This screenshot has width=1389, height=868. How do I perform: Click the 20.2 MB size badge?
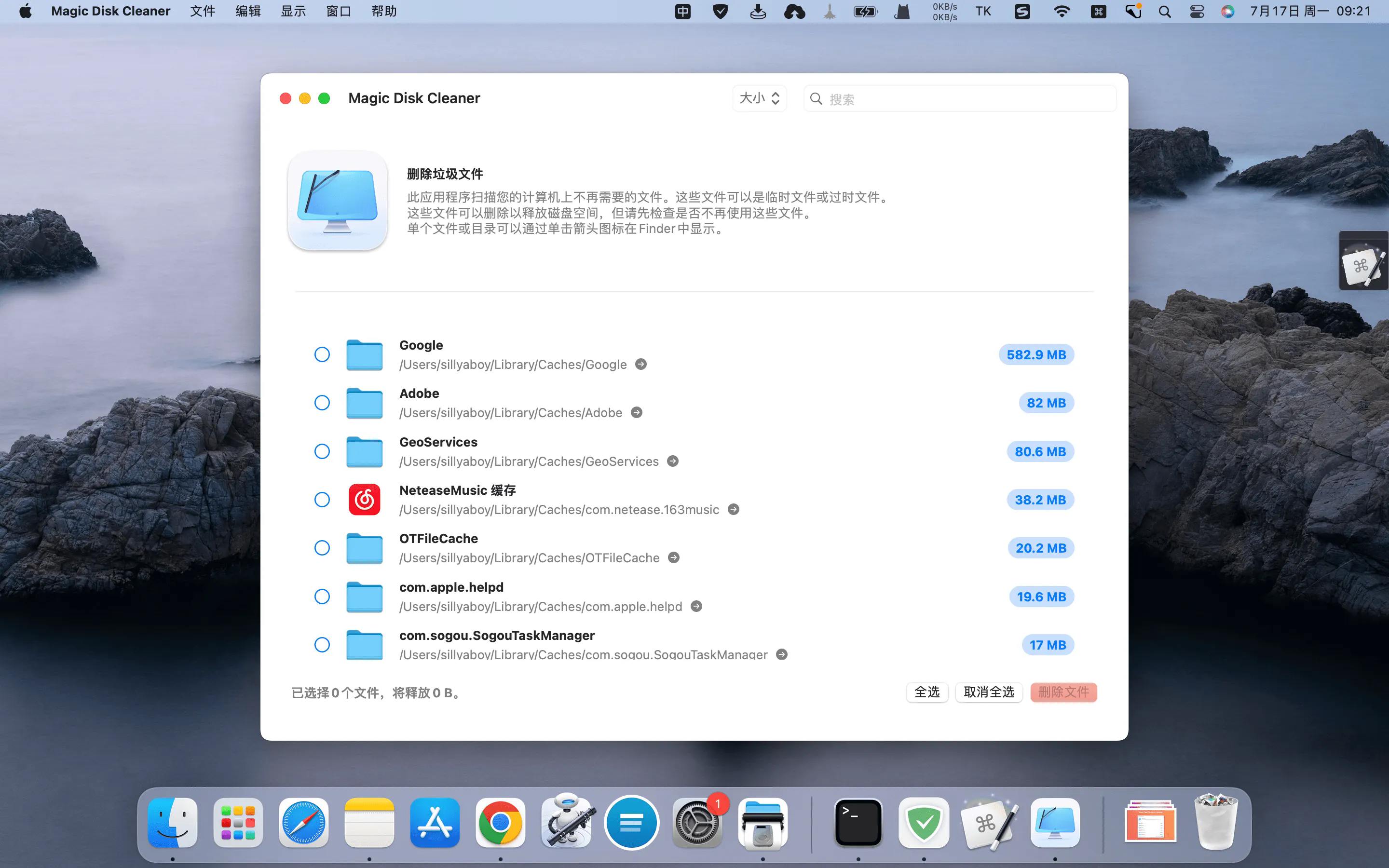[x=1041, y=548]
